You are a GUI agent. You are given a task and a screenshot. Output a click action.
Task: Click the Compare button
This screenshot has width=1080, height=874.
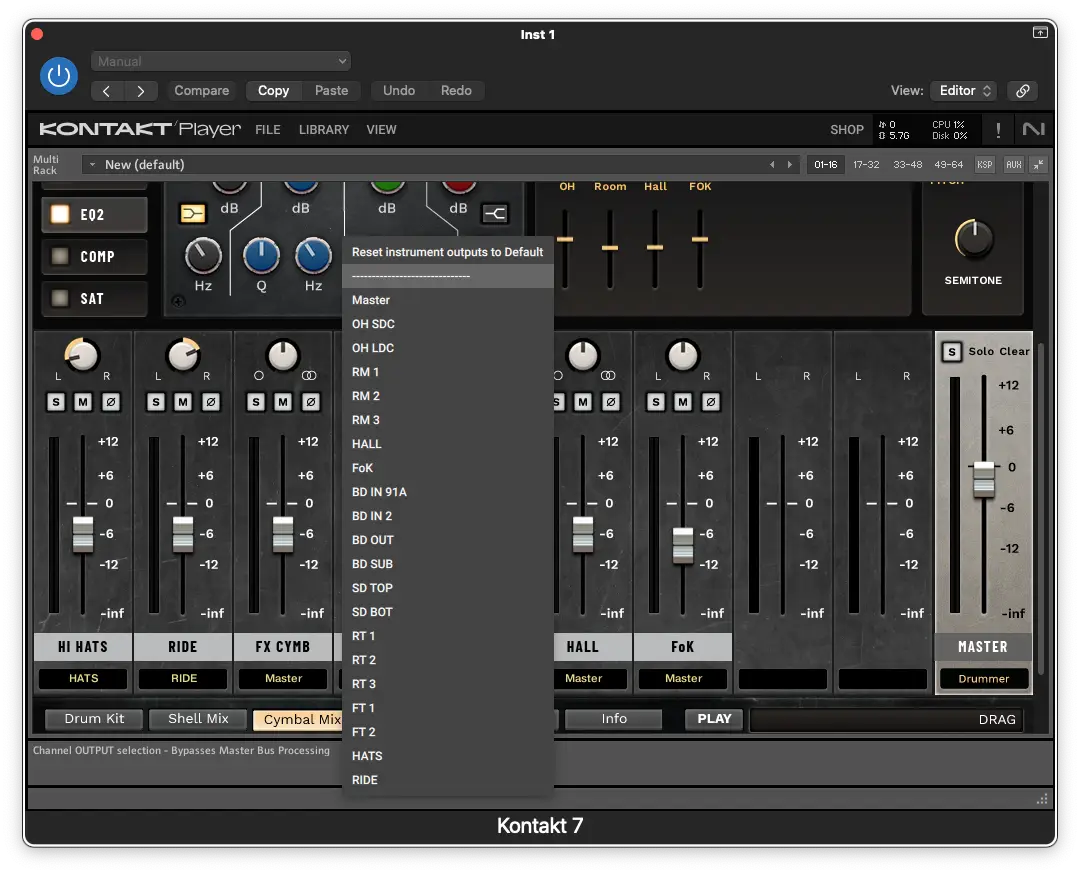point(201,91)
